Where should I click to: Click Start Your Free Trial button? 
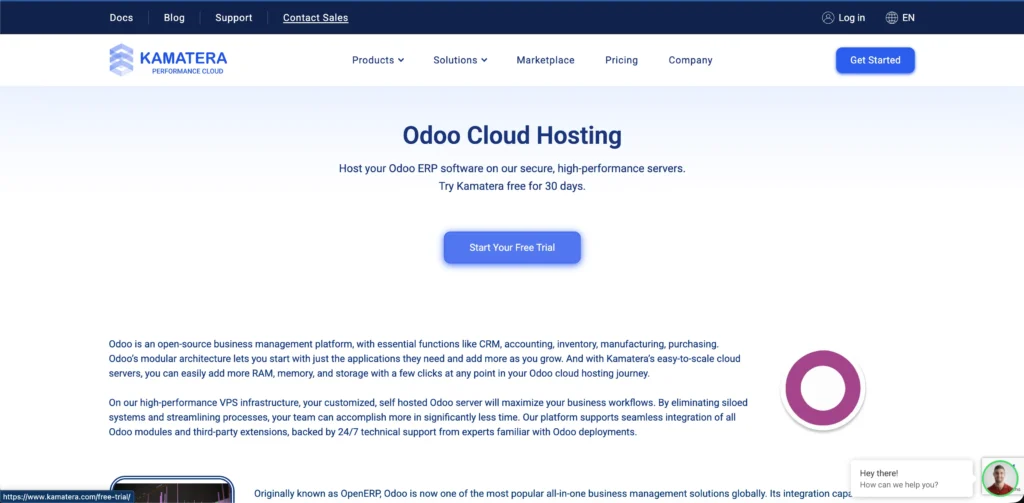512,248
